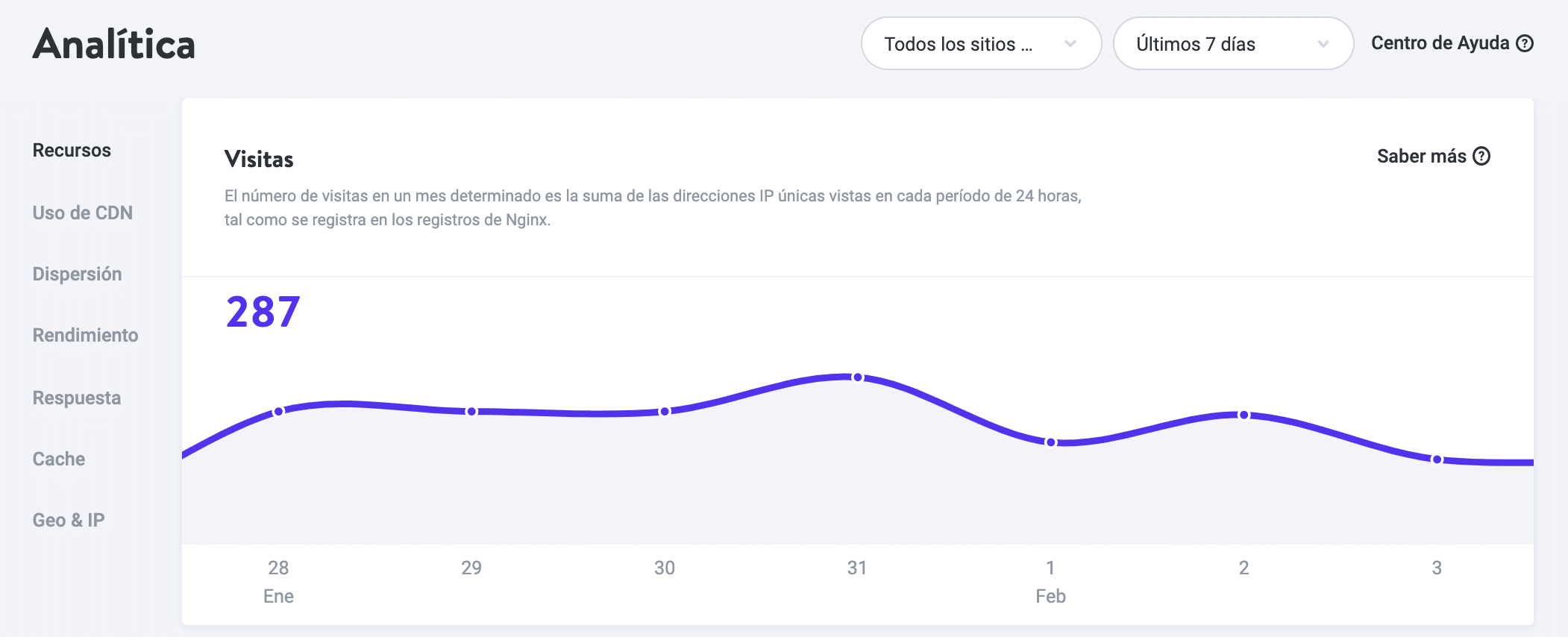Click the Feb 1 chart data point
Image resolution: width=1568 pixels, height=637 pixels.
[x=1051, y=442]
